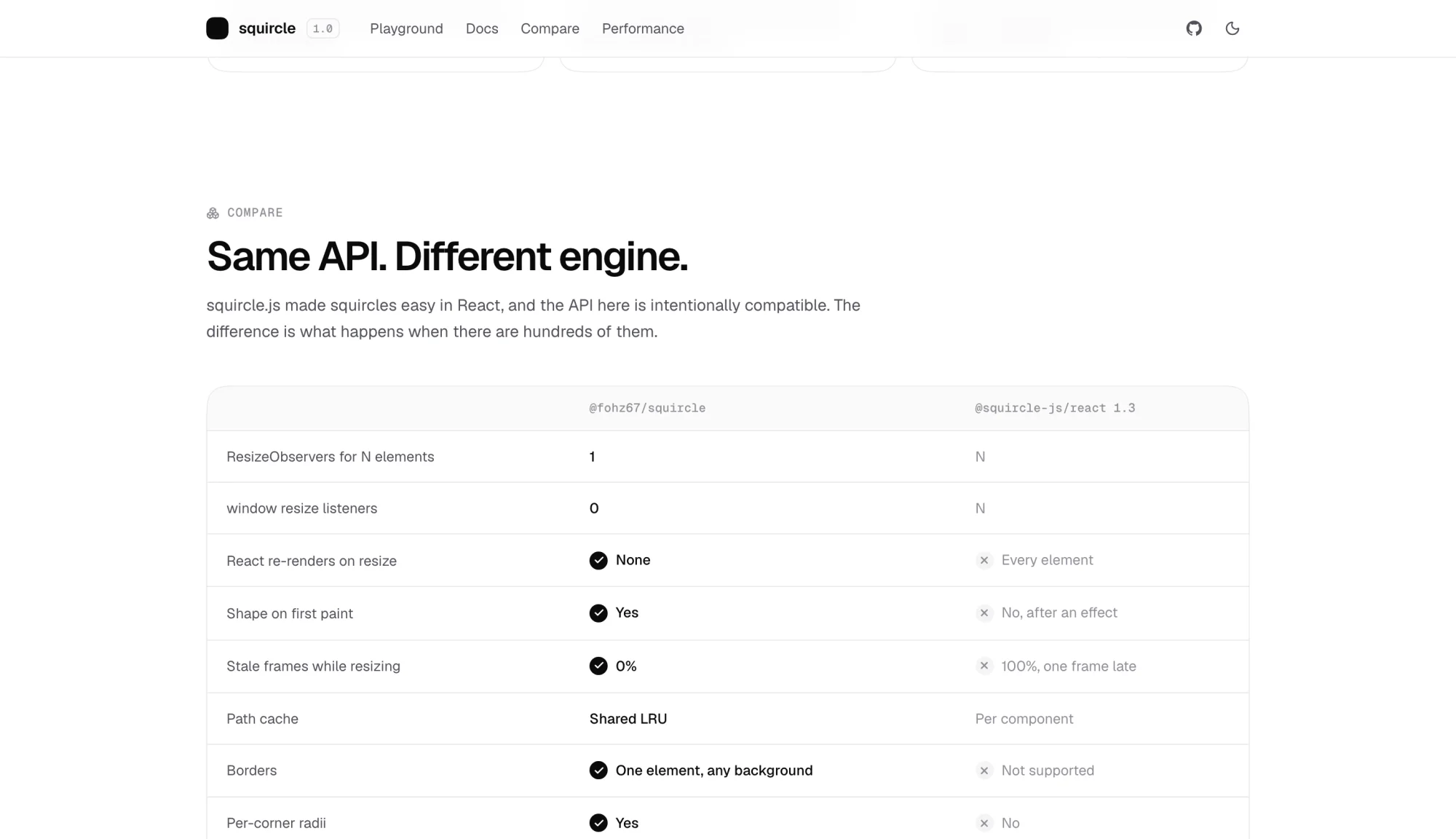Toggle dark mode with the moon icon

click(x=1233, y=28)
